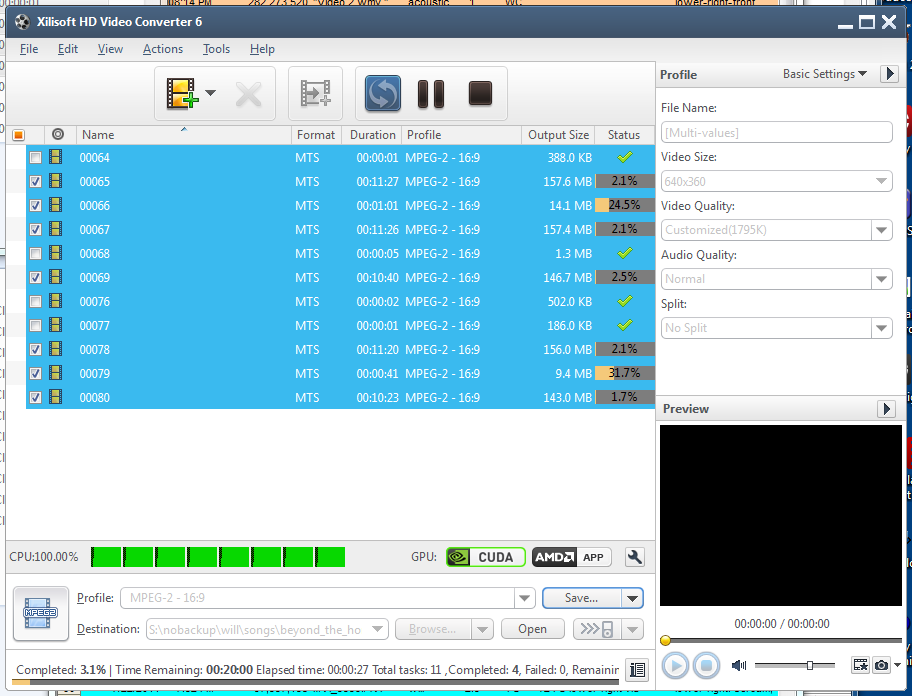
Task: Uncheck the box for file 00079
Action: (x=35, y=373)
